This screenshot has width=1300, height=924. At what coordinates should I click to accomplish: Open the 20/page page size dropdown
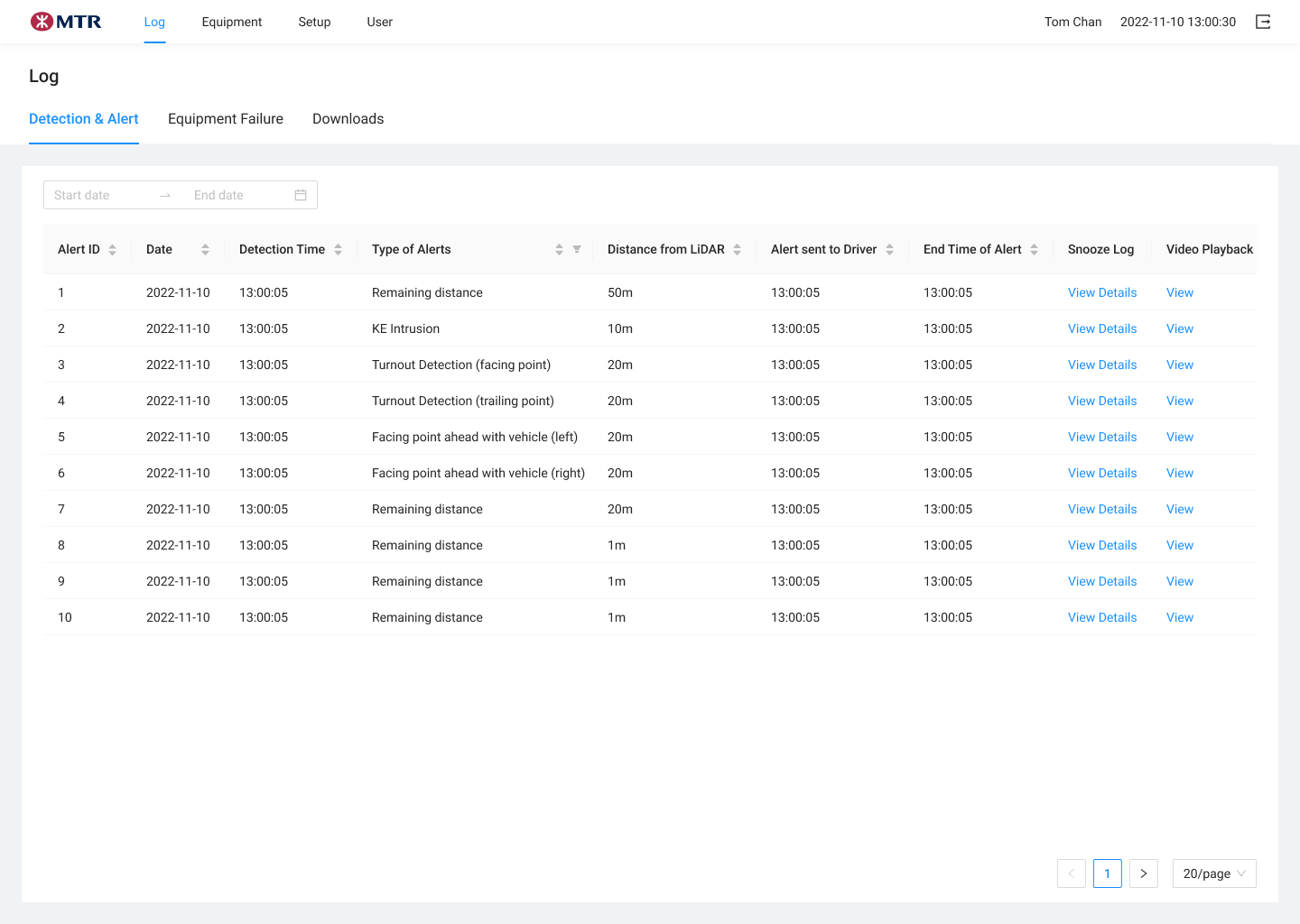coord(1213,873)
